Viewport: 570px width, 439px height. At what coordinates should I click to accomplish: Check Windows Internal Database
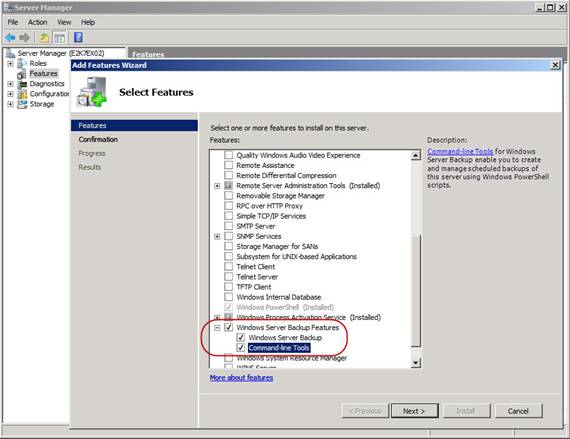coord(228,297)
